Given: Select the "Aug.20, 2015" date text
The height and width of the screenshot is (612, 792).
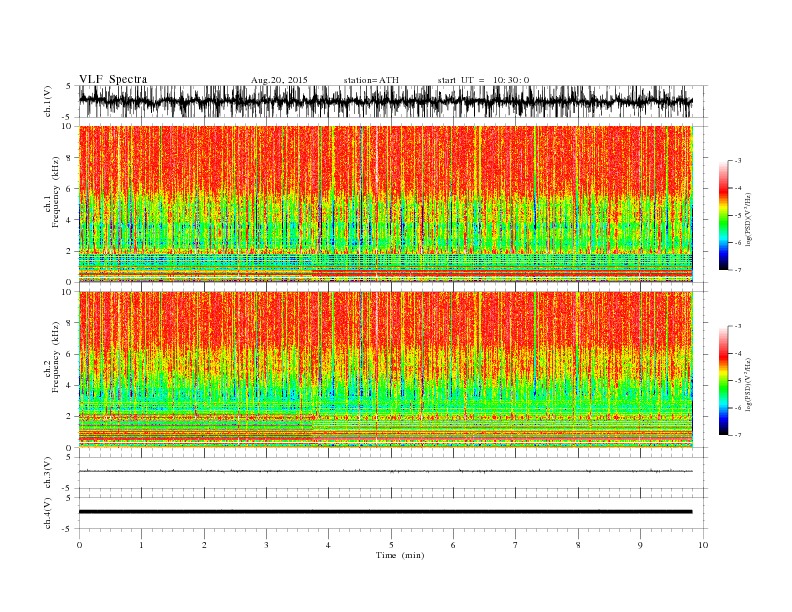Looking at the screenshot, I should tap(279, 80).
